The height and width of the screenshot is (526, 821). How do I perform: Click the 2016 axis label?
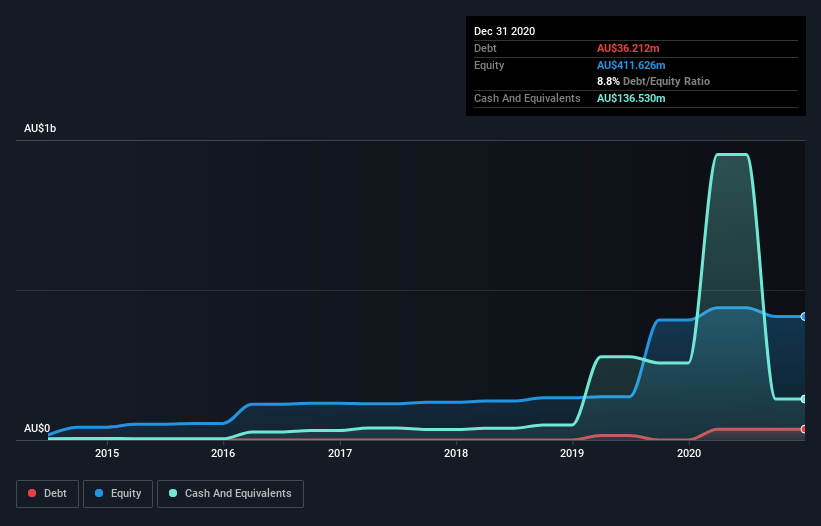click(223, 453)
